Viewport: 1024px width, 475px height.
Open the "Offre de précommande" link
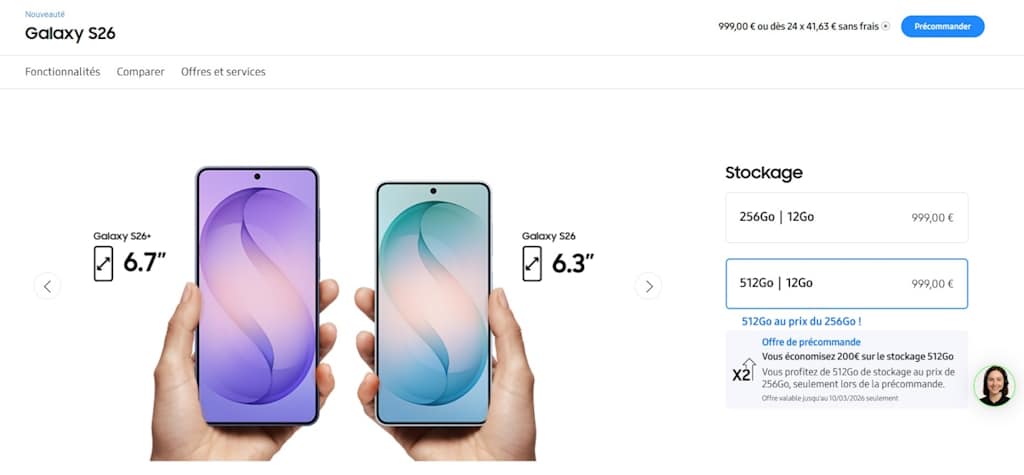point(811,342)
